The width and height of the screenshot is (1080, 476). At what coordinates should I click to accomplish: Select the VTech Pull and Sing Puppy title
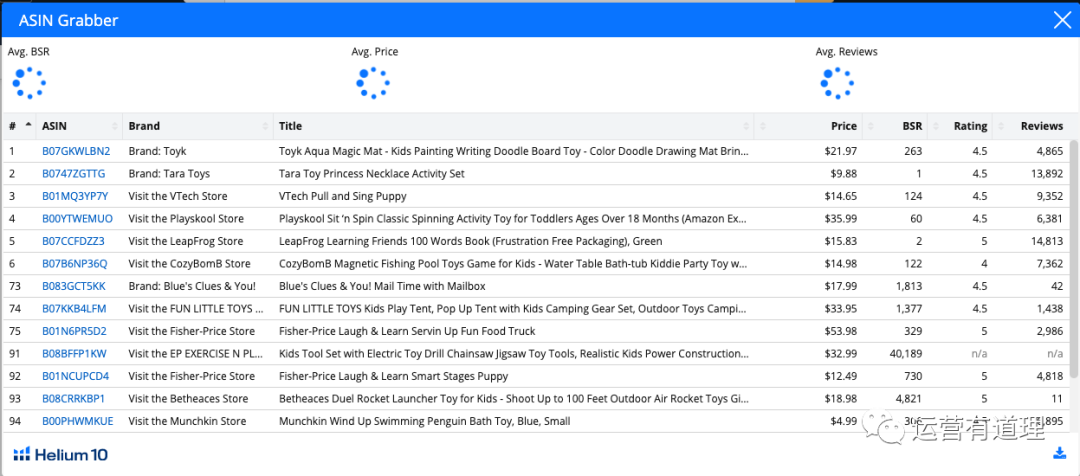(342, 196)
